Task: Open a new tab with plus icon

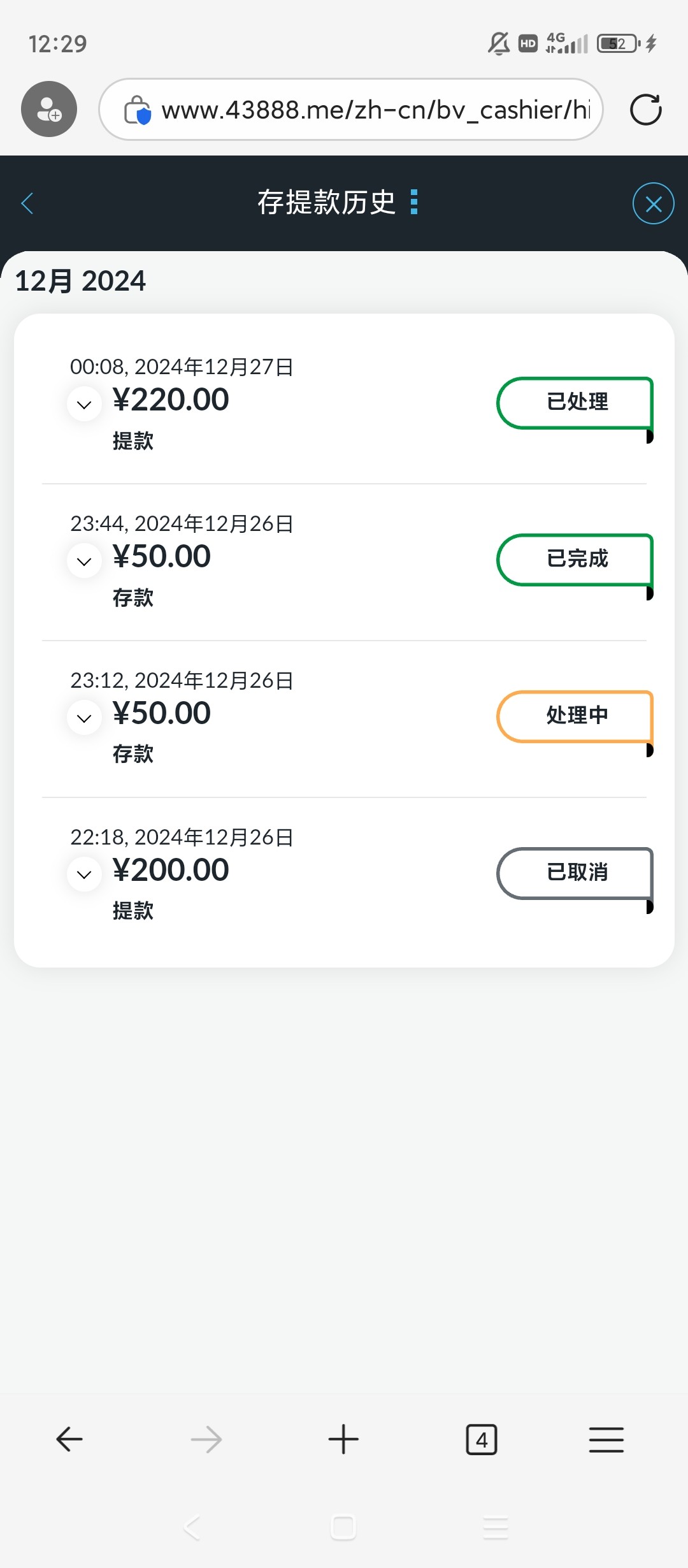Action: coord(343,1439)
